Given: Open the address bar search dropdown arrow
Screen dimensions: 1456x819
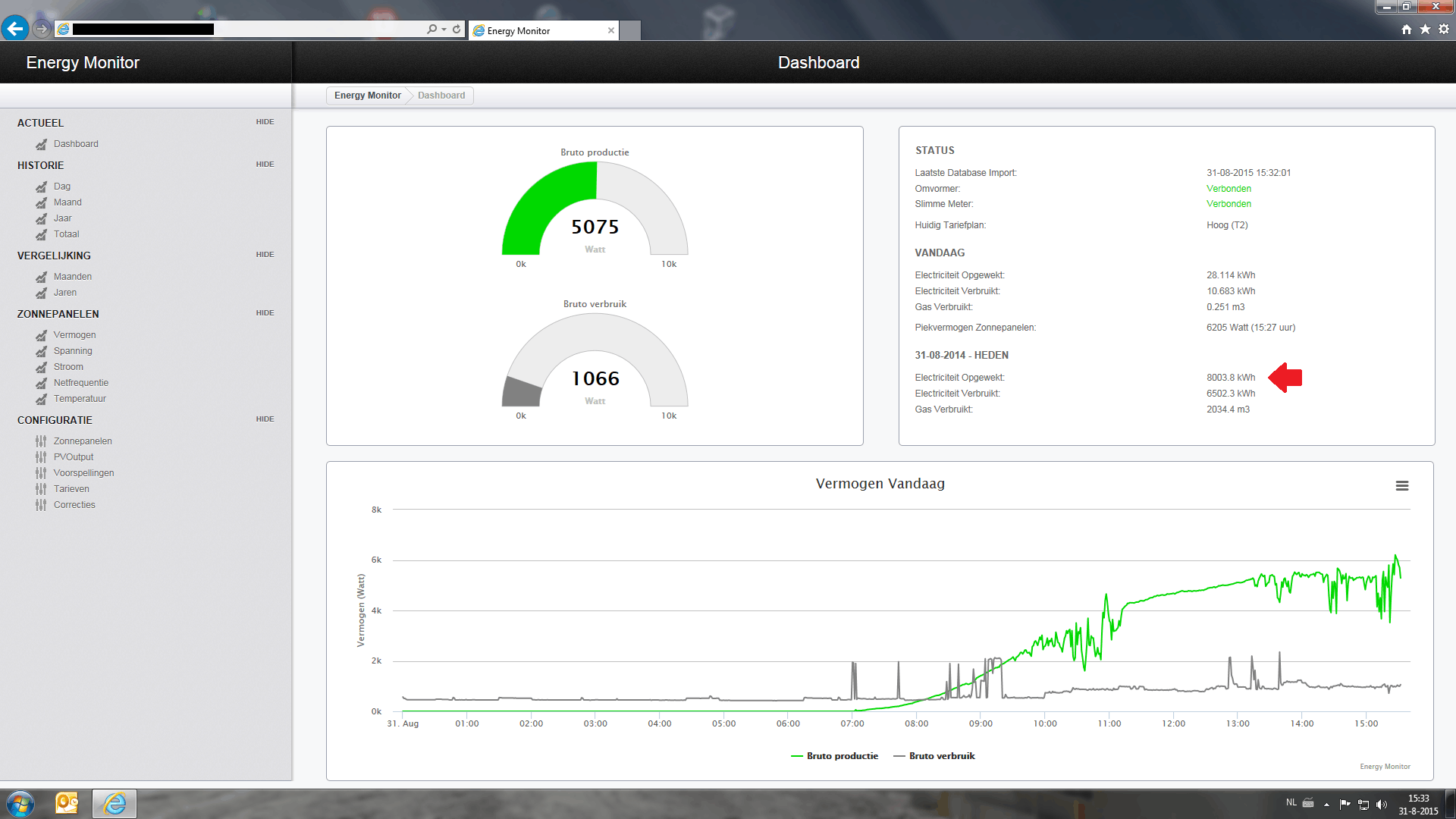Looking at the screenshot, I should (444, 29).
